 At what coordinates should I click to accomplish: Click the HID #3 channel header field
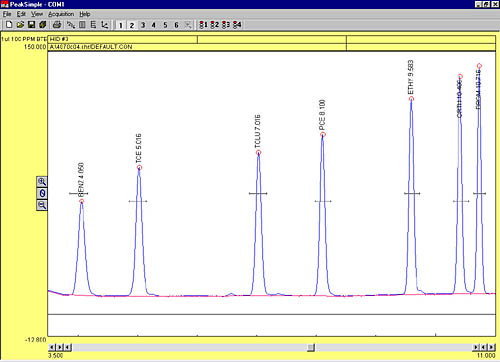pos(123,39)
